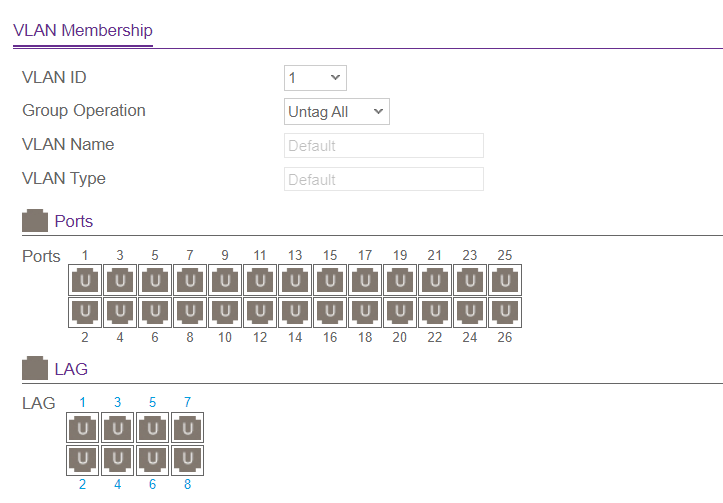Toggle membership of port 24

tap(470, 312)
